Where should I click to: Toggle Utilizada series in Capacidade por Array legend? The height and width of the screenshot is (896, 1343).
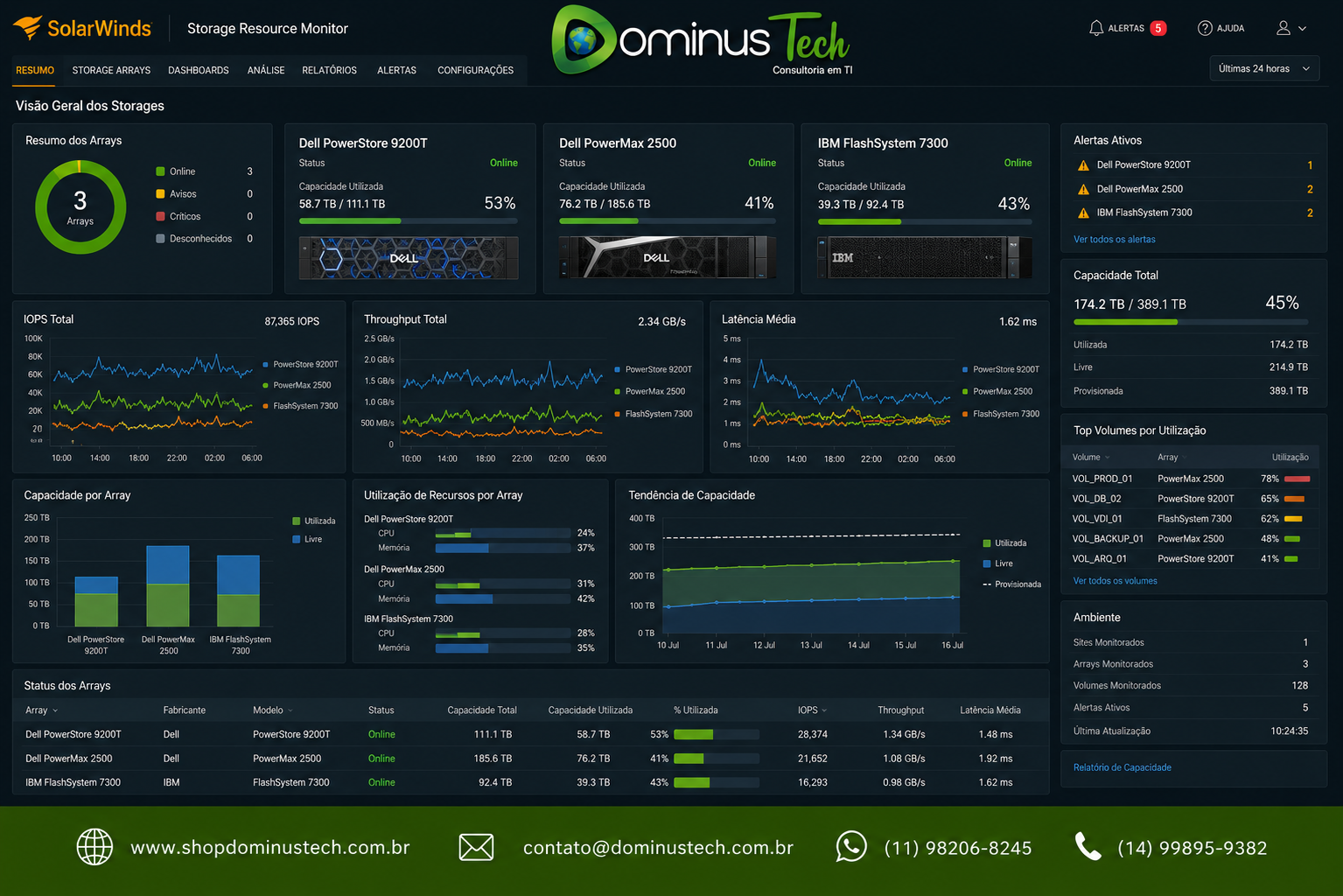[314, 521]
